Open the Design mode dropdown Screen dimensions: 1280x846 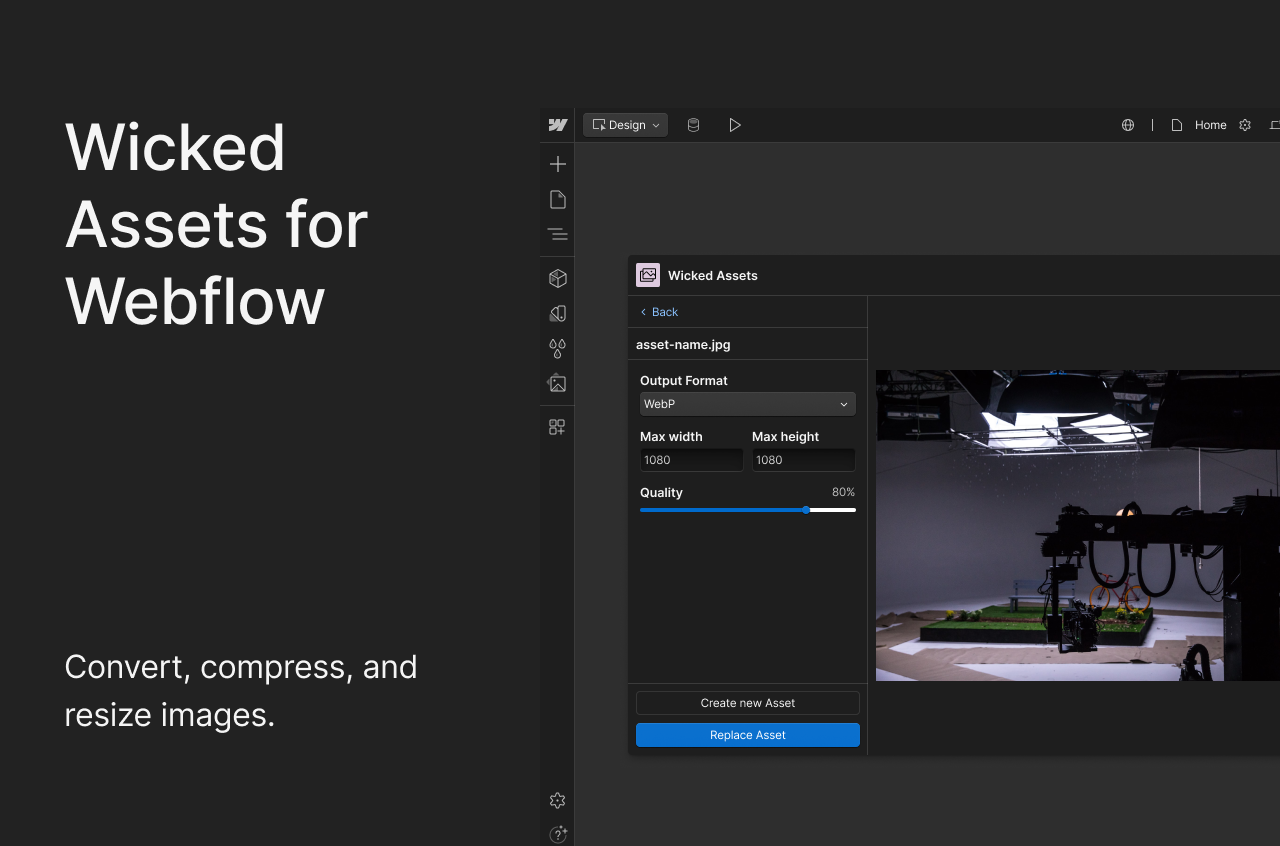tap(625, 124)
